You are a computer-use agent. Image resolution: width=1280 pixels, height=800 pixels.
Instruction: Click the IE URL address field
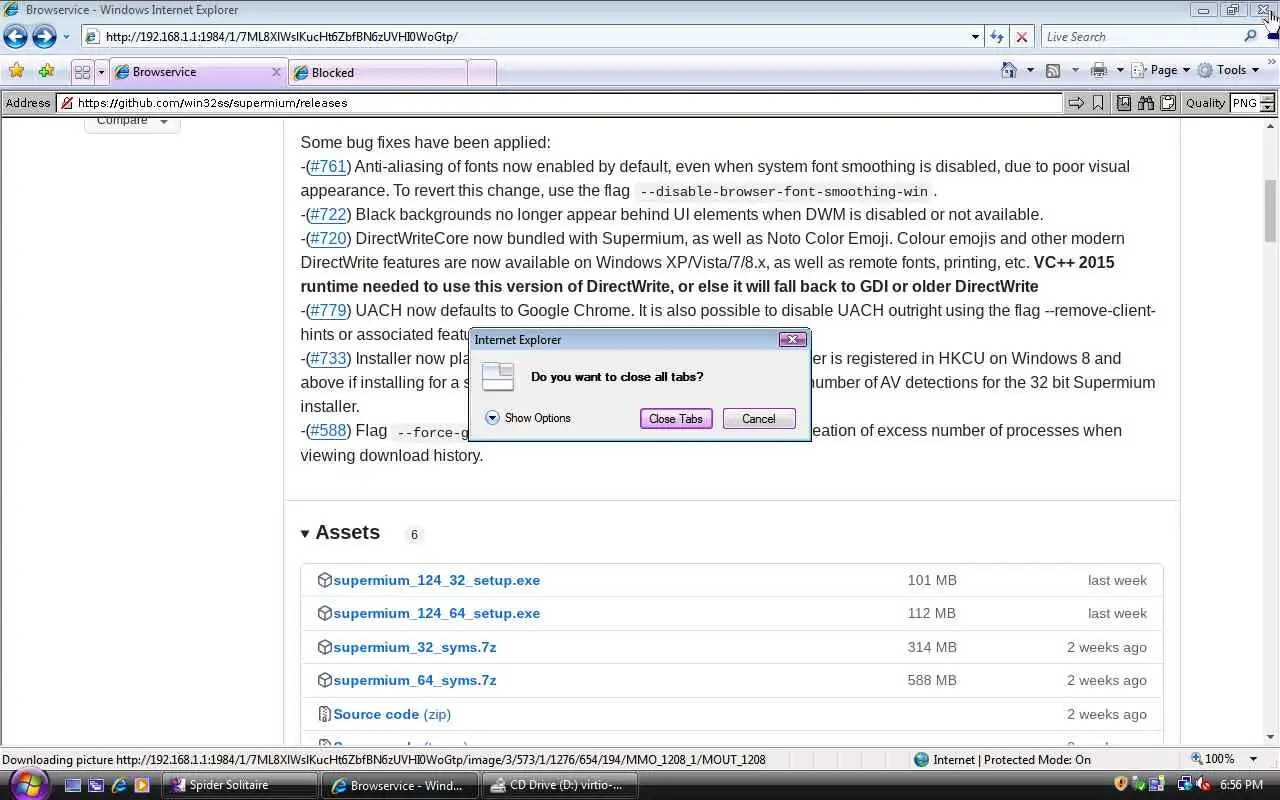click(x=525, y=37)
